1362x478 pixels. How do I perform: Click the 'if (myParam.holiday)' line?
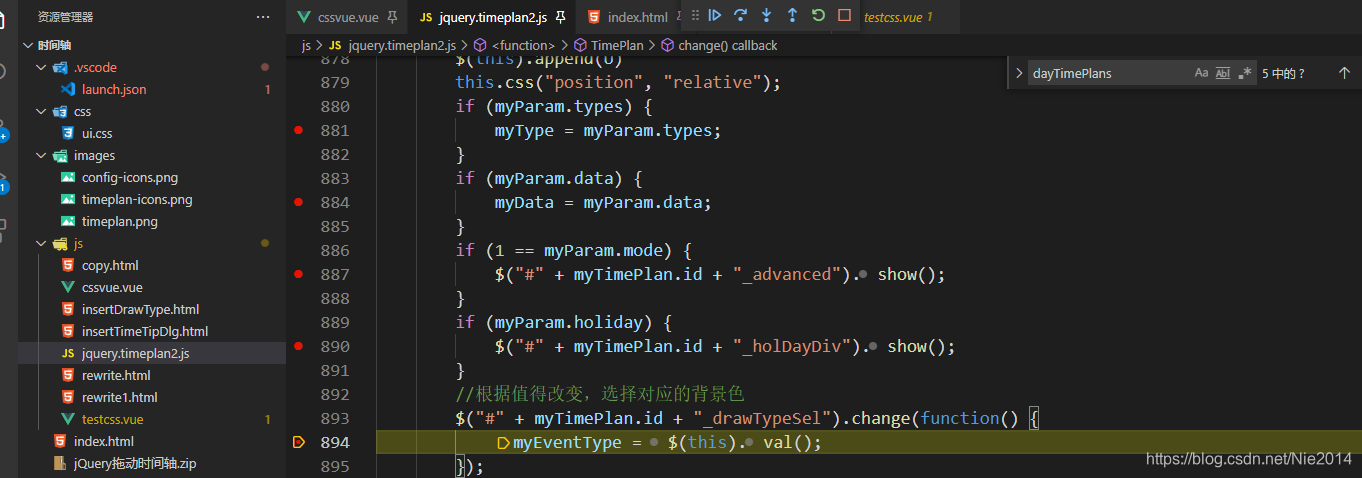(564, 322)
